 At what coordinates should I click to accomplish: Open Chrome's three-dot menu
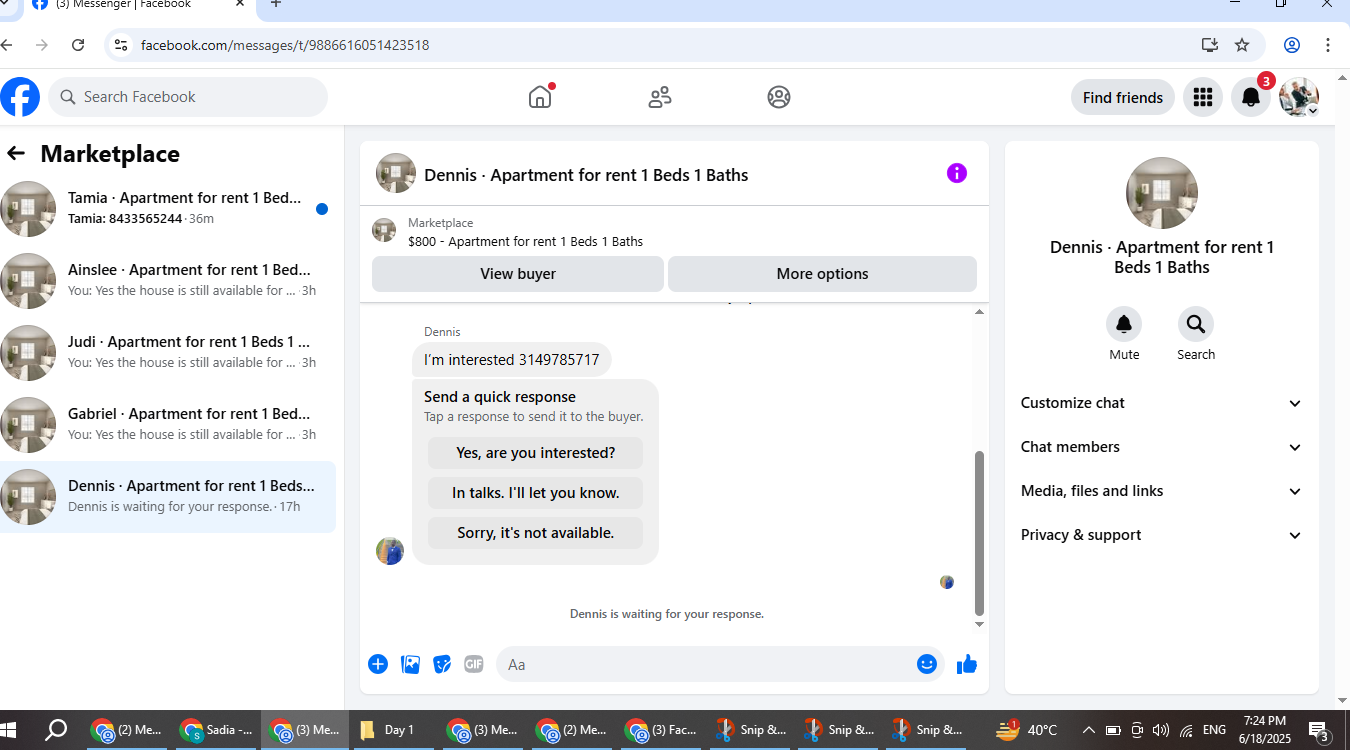[x=1328, y=45]
